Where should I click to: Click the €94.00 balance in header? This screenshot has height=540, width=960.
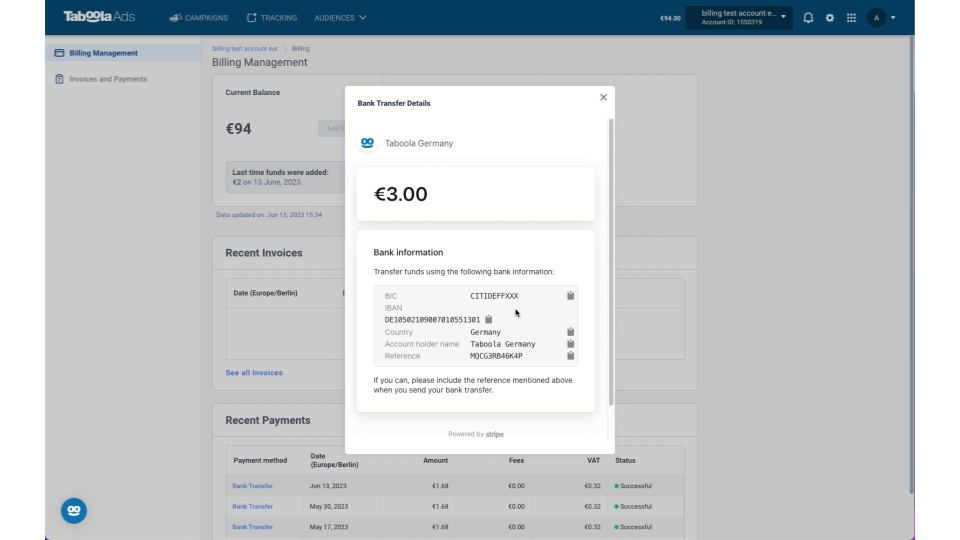pyautogui.click(x=670, y=18)
